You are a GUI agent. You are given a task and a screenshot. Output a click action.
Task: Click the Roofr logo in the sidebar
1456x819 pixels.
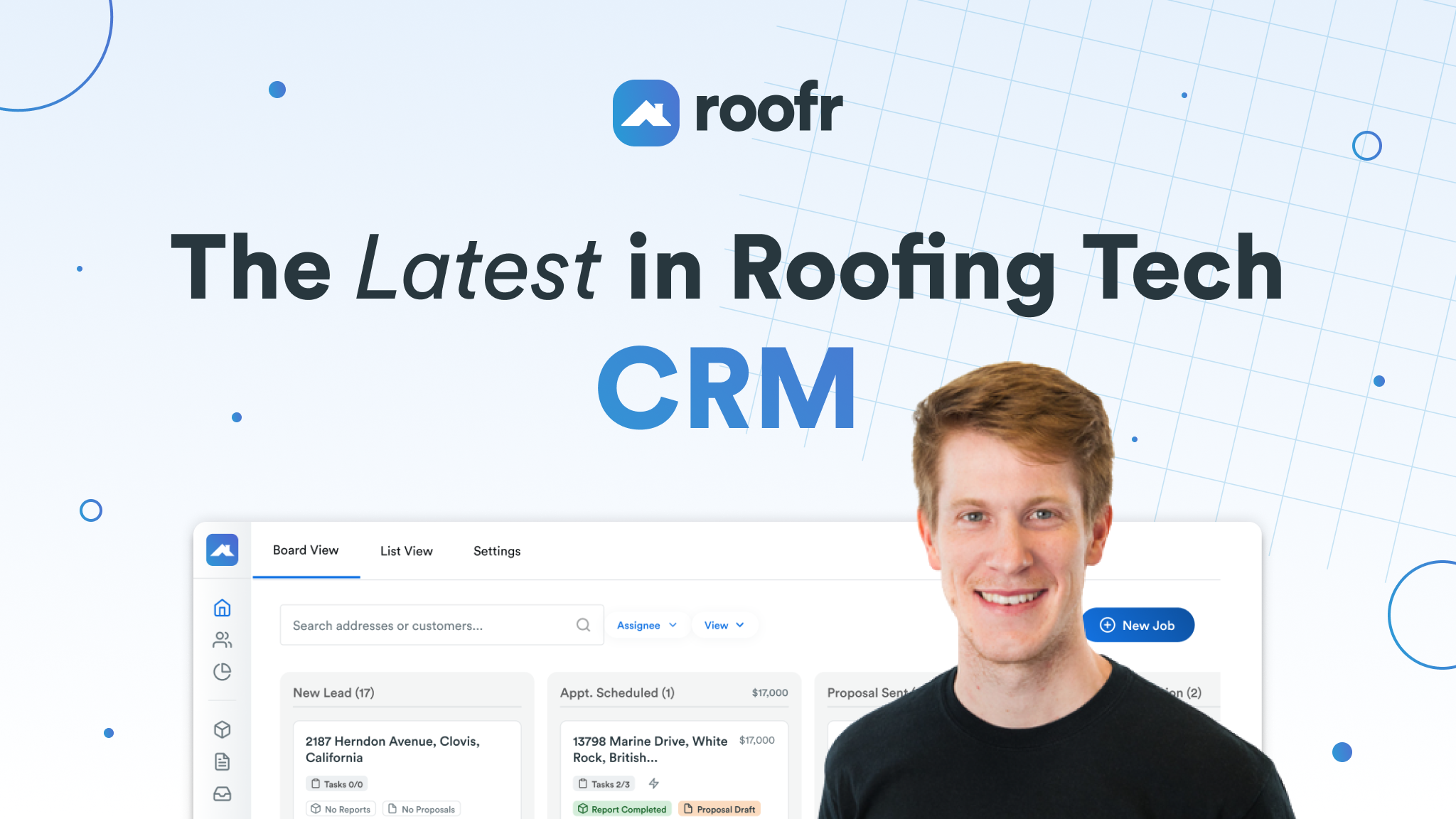[221, 550]
